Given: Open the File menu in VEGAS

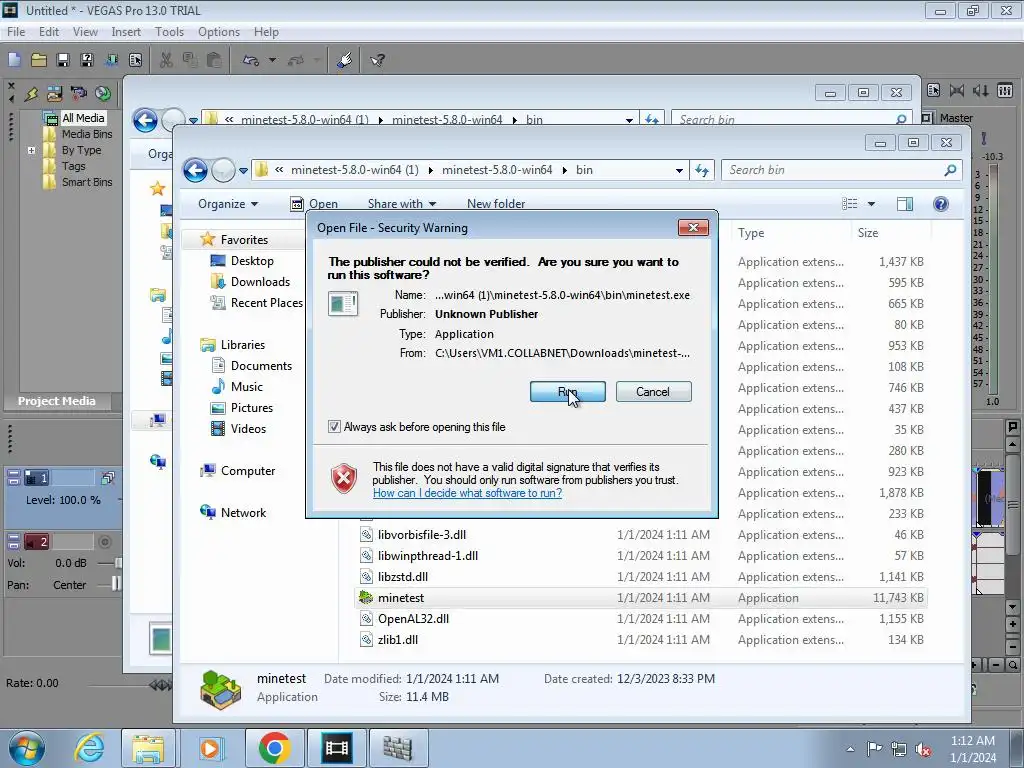Looking at the screenshot, I should click(16, 31).
